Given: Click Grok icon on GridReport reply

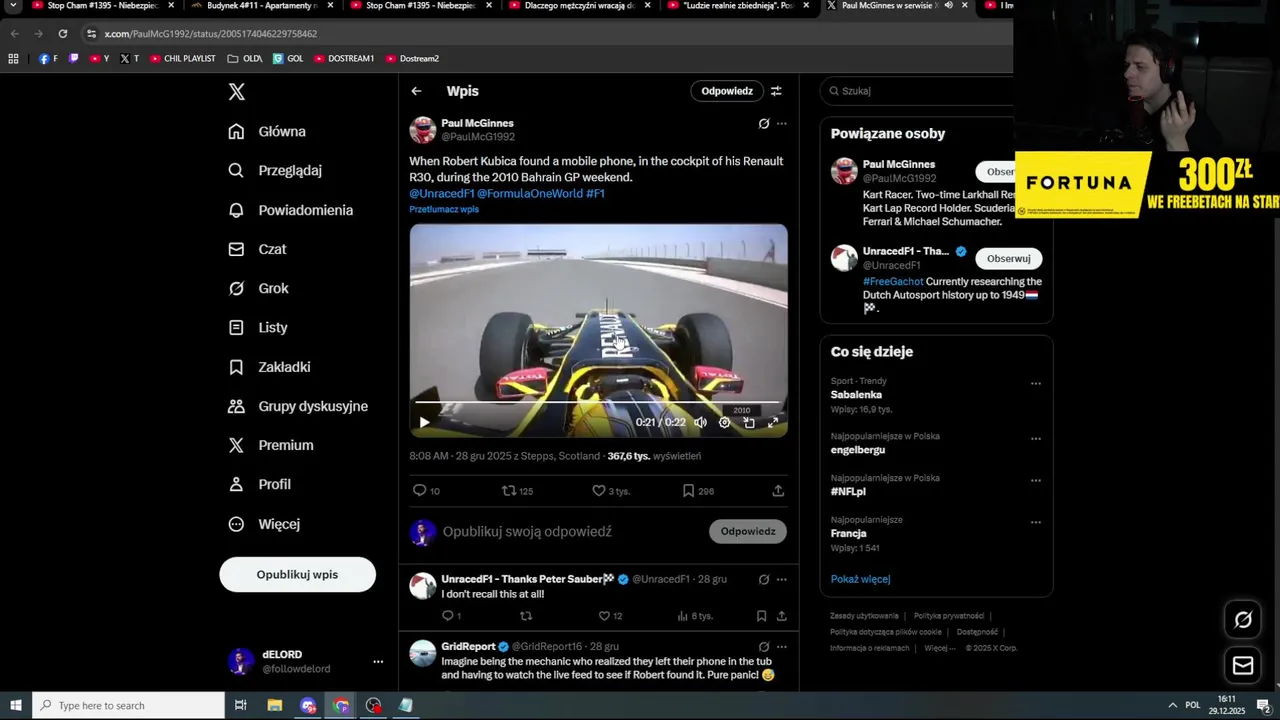Looking at the screenshot, I should click(764, 647).
